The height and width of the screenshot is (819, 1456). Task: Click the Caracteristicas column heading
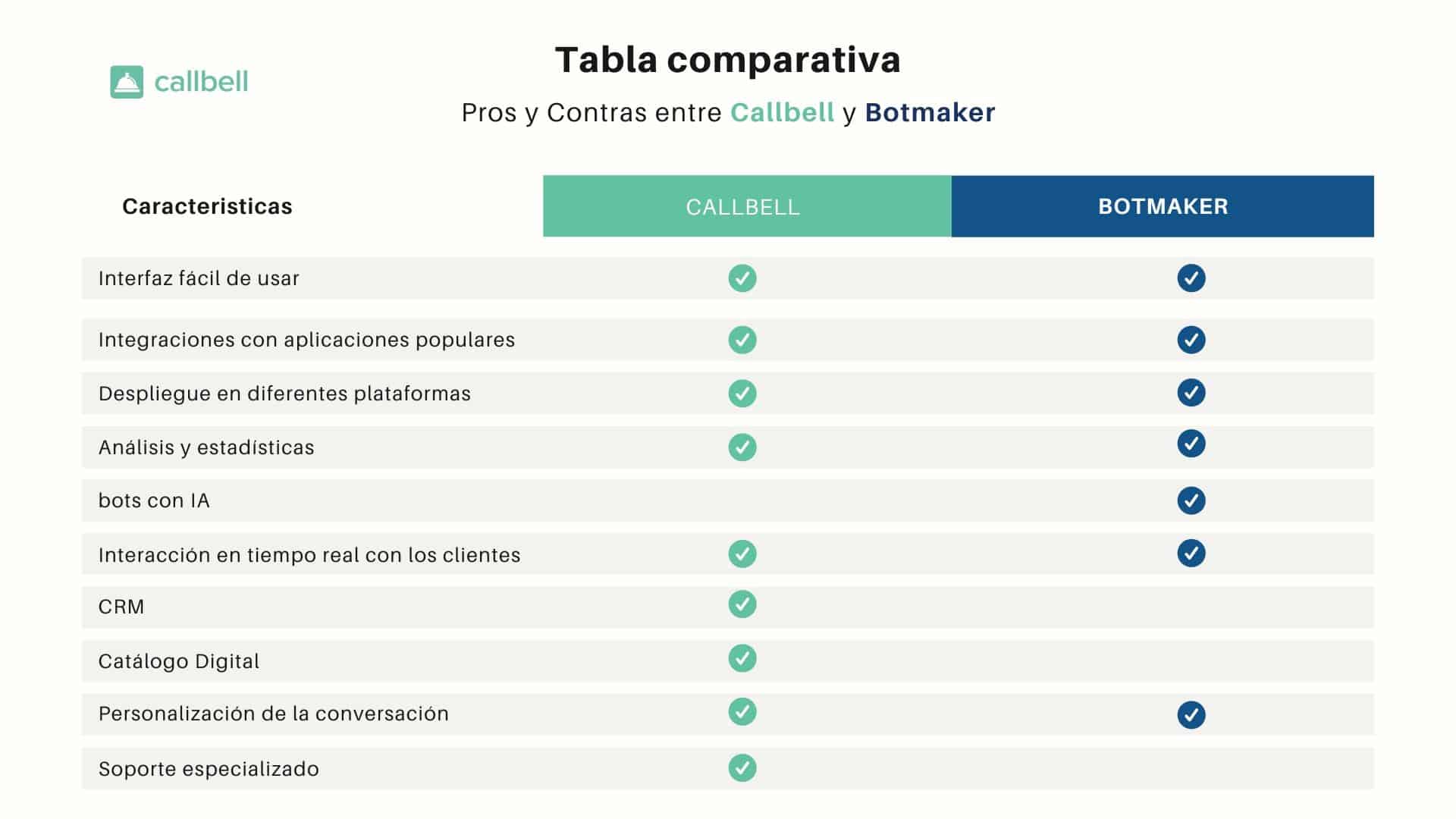(207, 206)
